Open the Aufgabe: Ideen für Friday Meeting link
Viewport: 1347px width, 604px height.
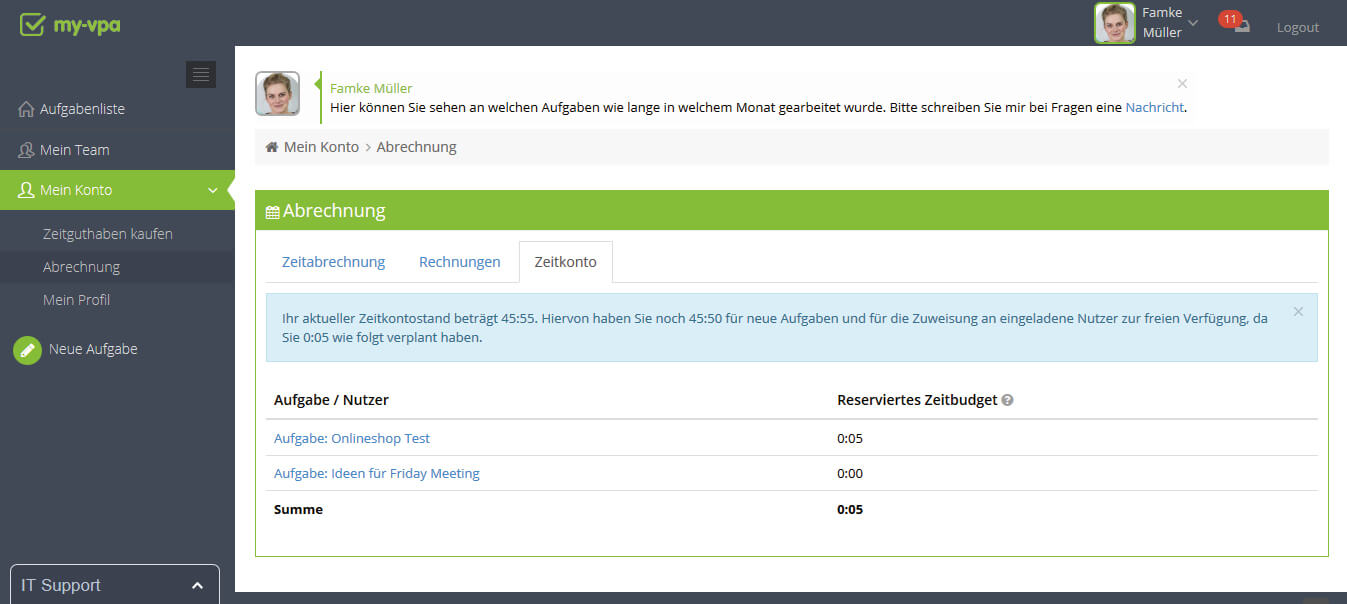coord(377,473)
